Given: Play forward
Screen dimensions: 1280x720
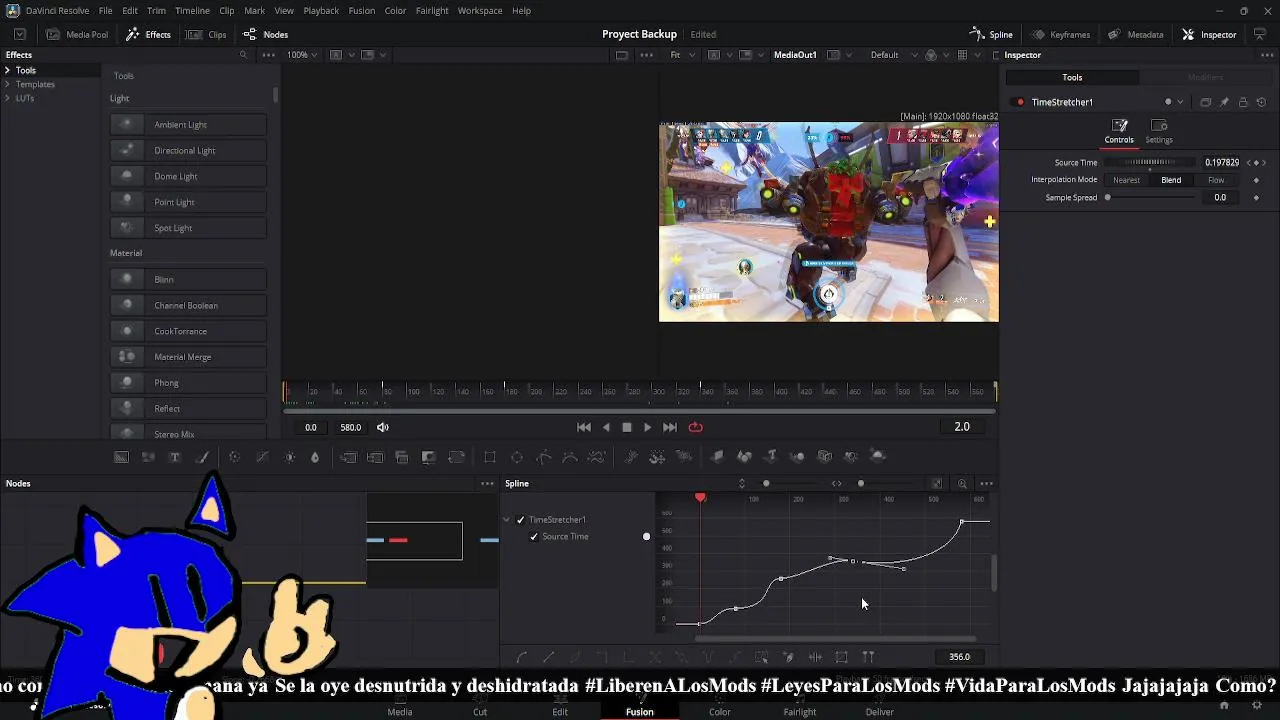Looking at the screenshot, I should [x=647, y=427].
